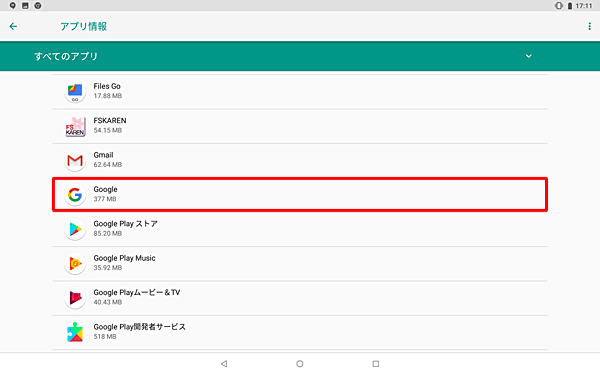Screen dimensions: 600x375
Task: Click the Google G logo icon
Action: coord(75,195)
